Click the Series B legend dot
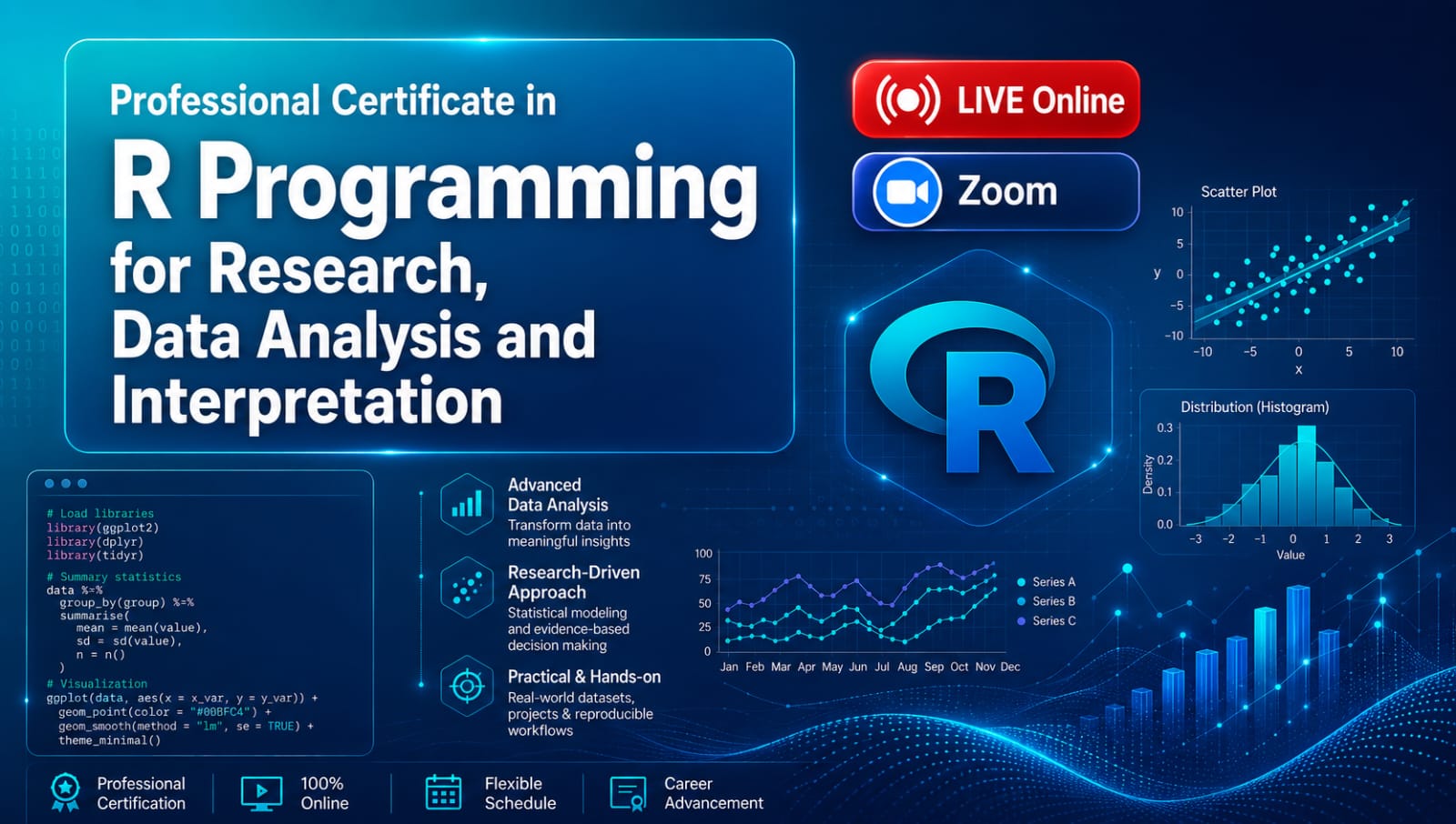The height and width of the screenshot is (824, 1456). [x=1022, y=601]
